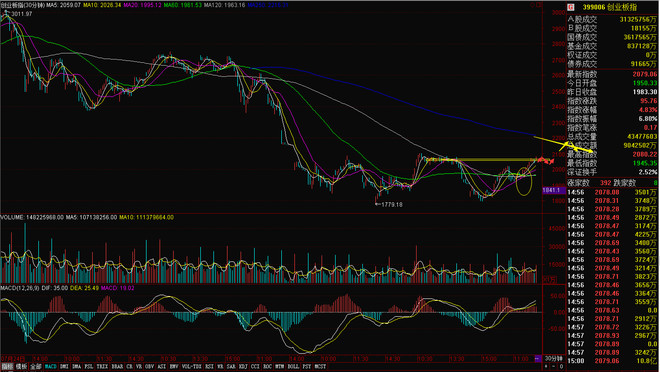Click the 1841.1 price label on axis
The image size is (660, 372).
tap(551, 190)
